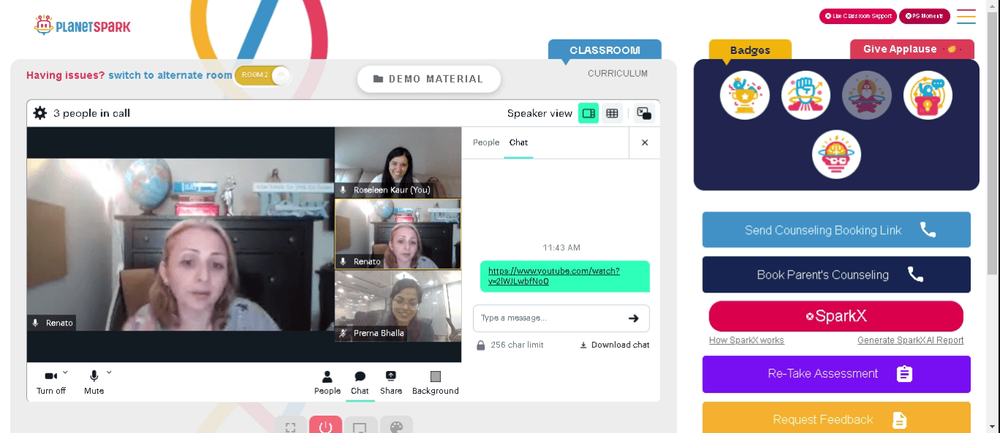Image resolution: width=1000 pixels, height=433 pixels.
Task: Open the hamburger menu
Action: (966, 16)
